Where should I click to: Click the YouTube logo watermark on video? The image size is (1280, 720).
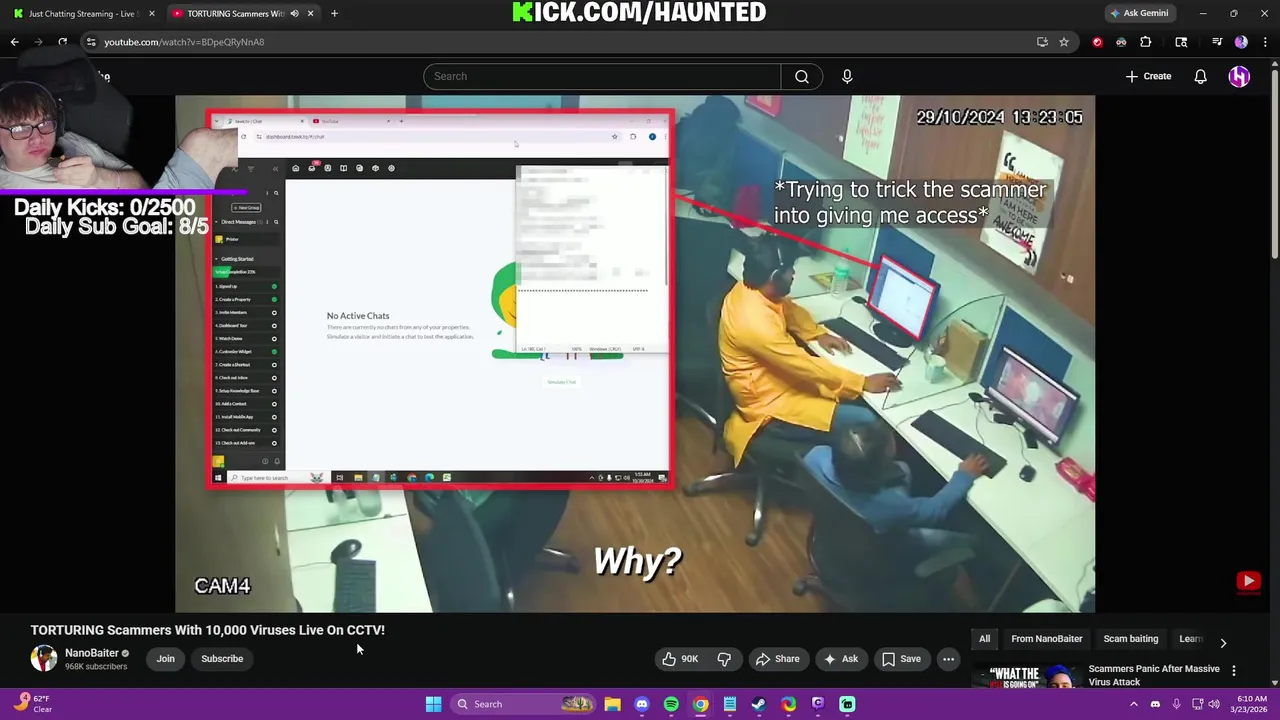point(1248,581)
